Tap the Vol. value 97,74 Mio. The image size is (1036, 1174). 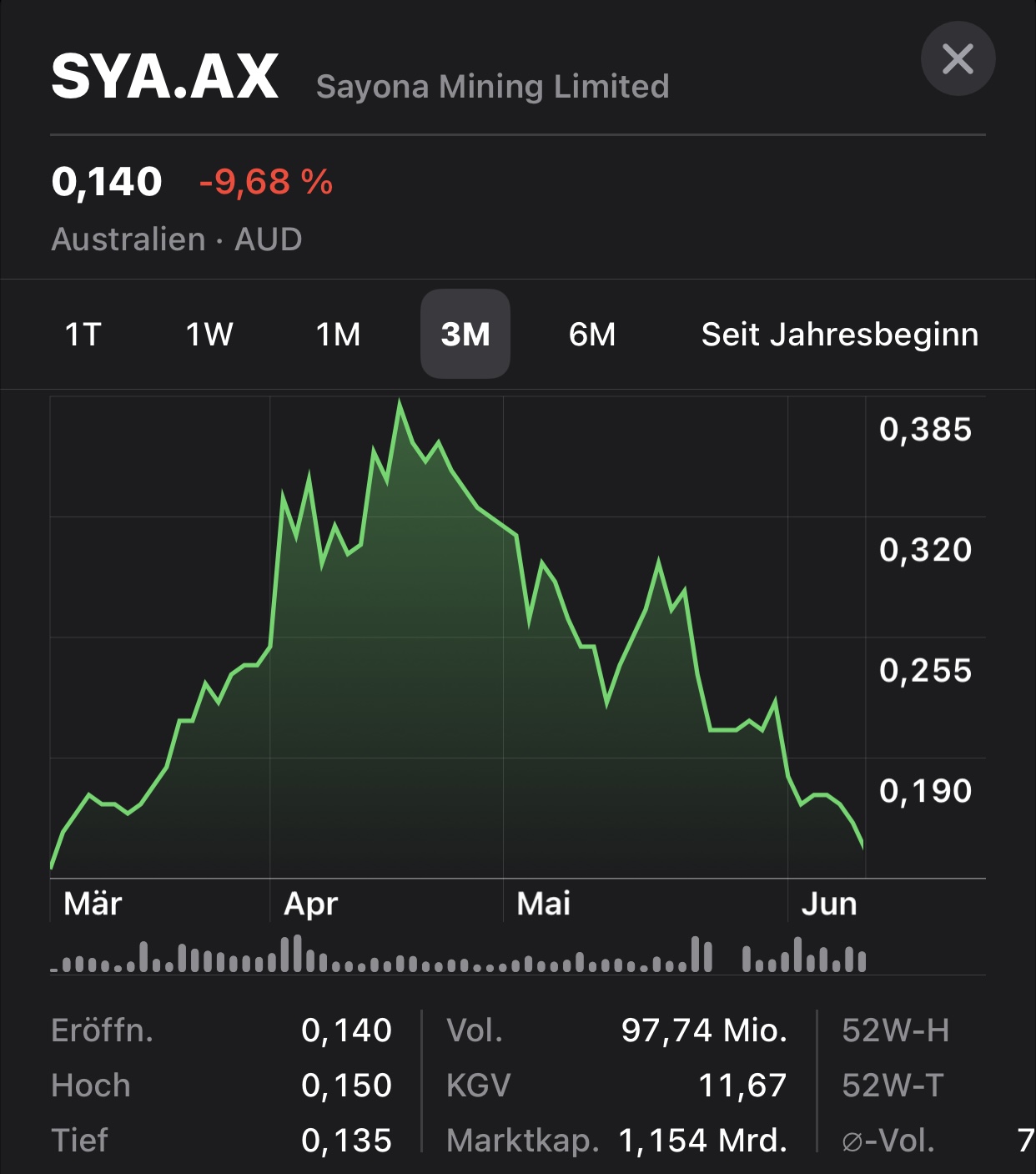point(704,1030)
